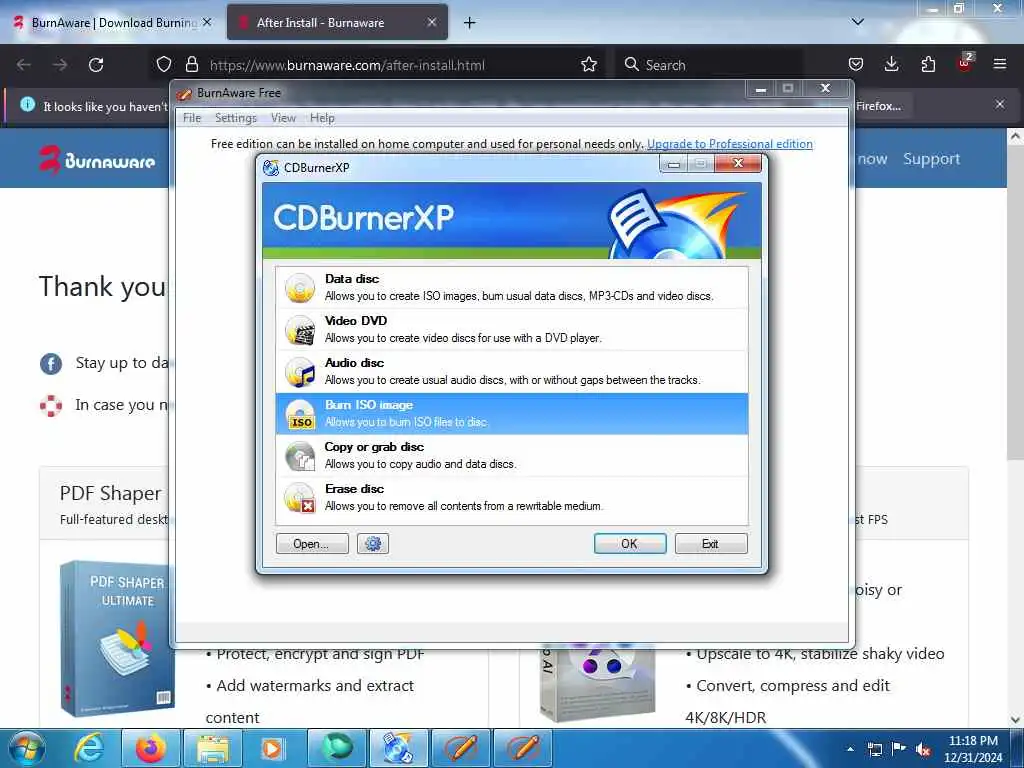Choose the Erase disc option
The image size is (1024, 768).
click(511, 498)
